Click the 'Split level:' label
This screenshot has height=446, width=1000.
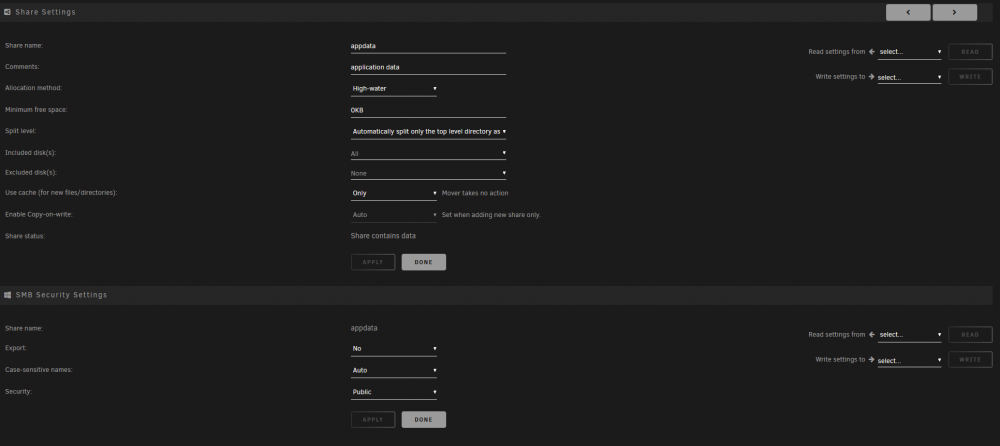20,131
